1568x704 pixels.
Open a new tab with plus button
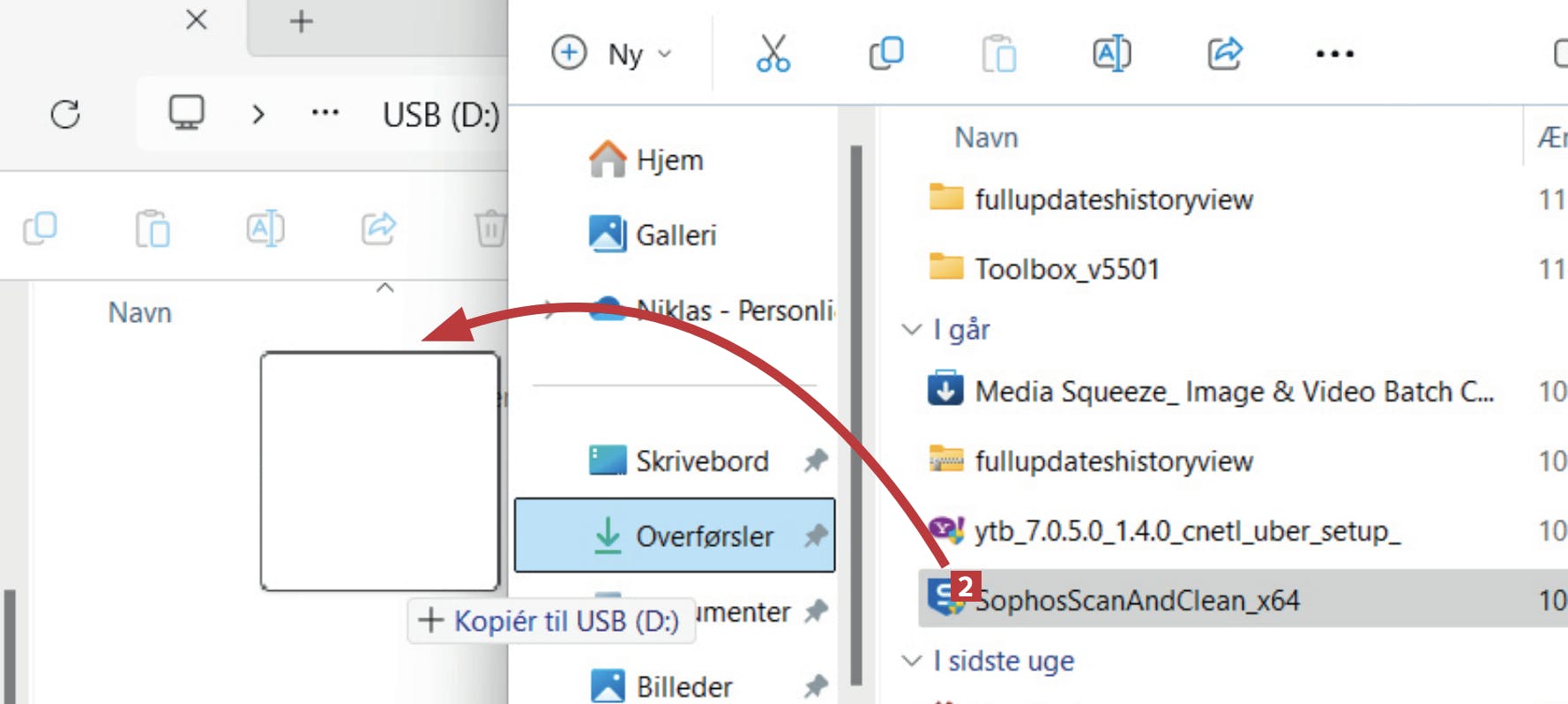[x=302, y=21]
